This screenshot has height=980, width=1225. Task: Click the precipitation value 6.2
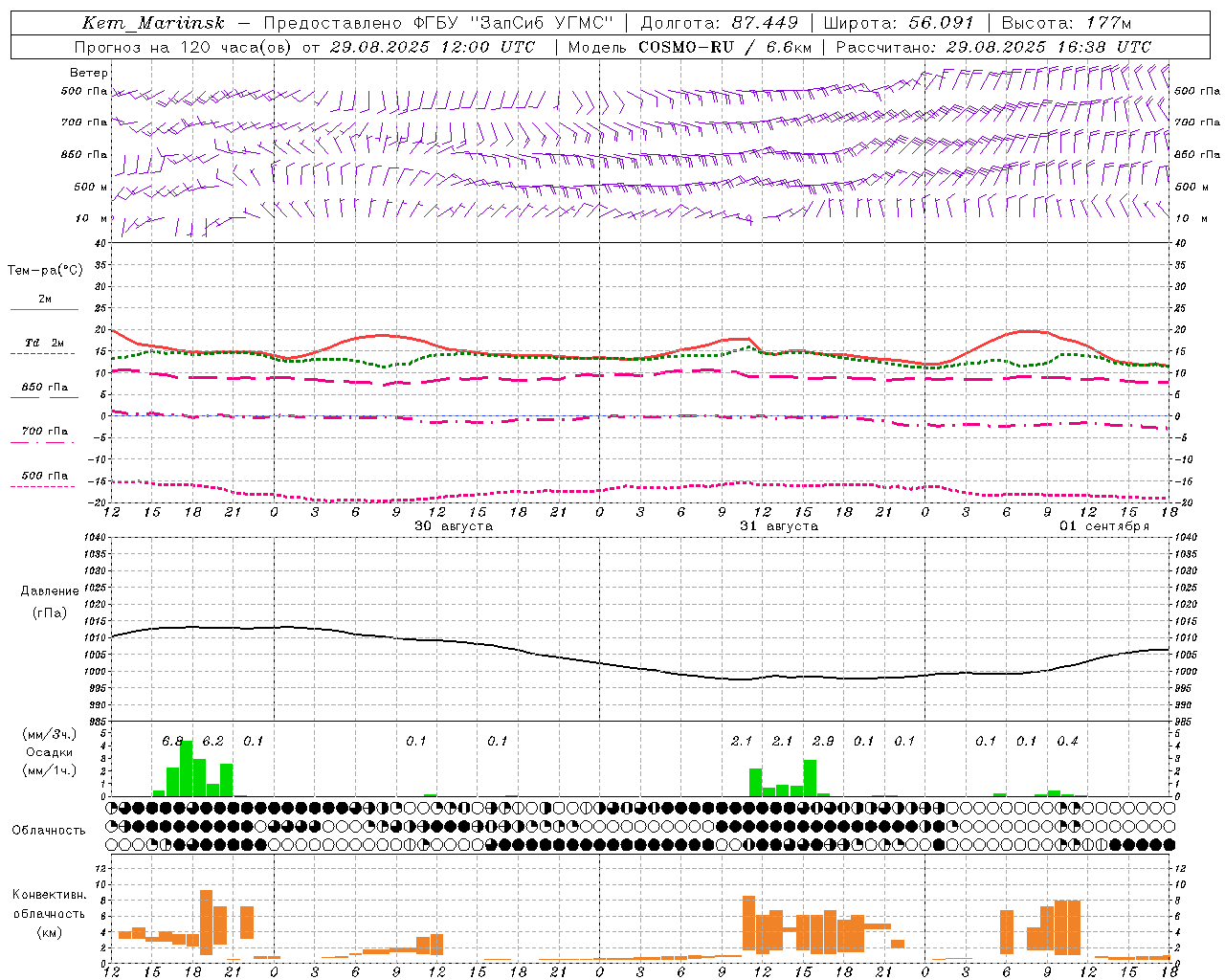click(212, 742)
